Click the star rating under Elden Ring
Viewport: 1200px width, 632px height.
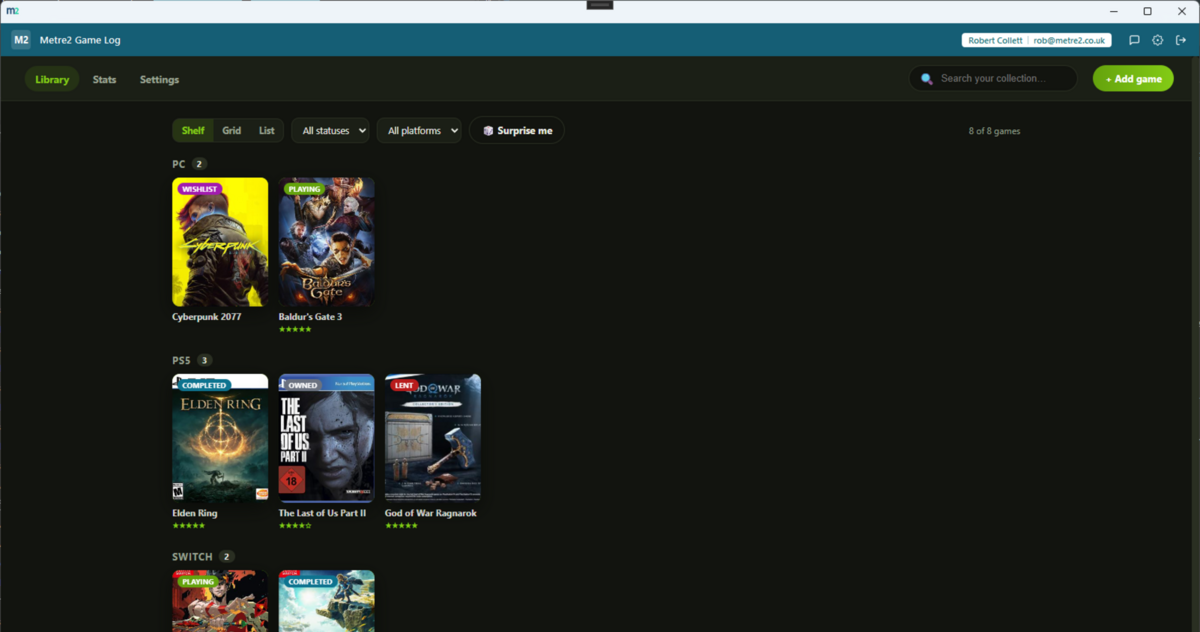pos(188,525)
